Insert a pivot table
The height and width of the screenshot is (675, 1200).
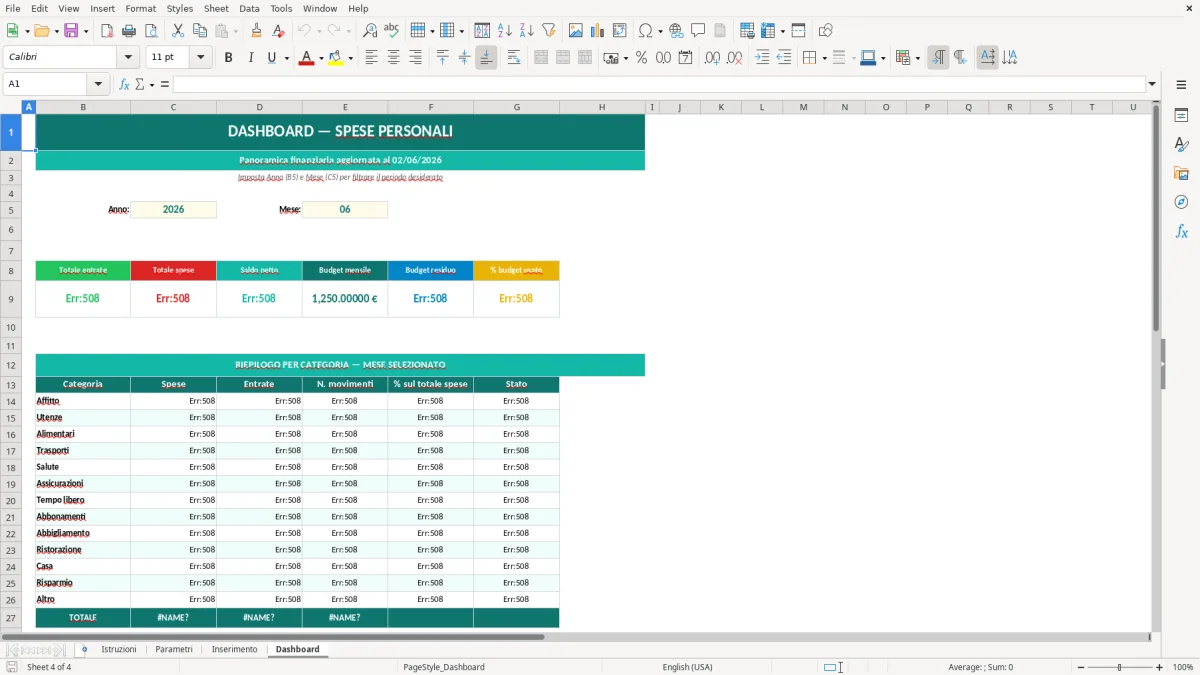pyautogui.click(x=620, y=31)
